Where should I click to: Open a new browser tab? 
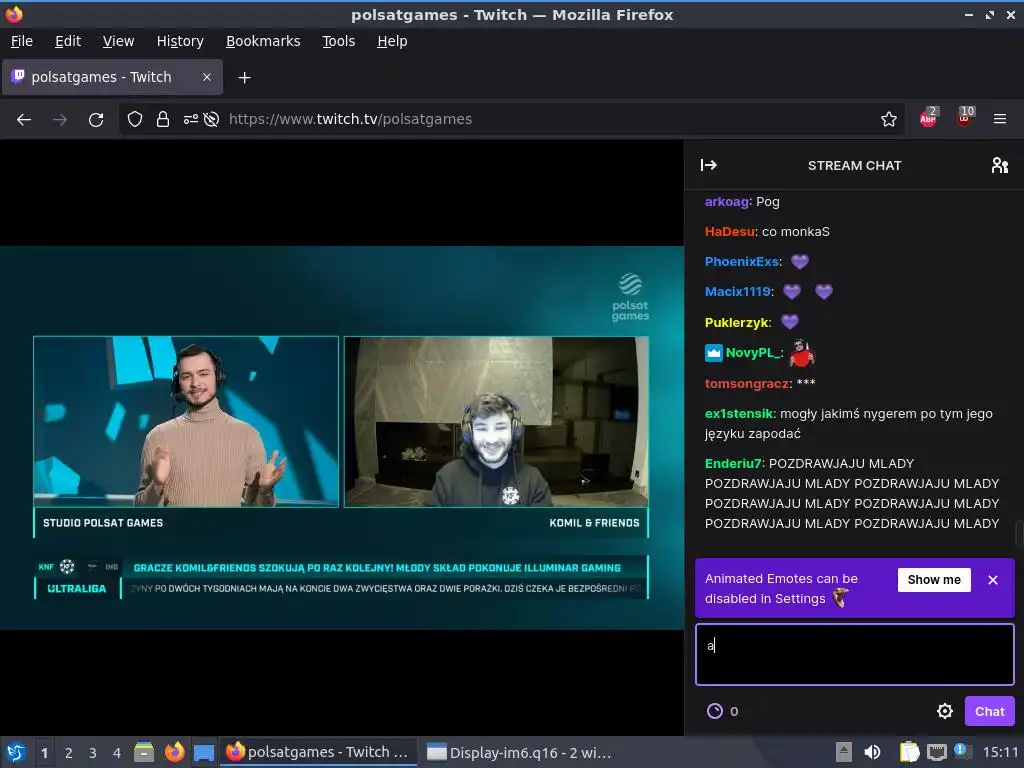244,78
